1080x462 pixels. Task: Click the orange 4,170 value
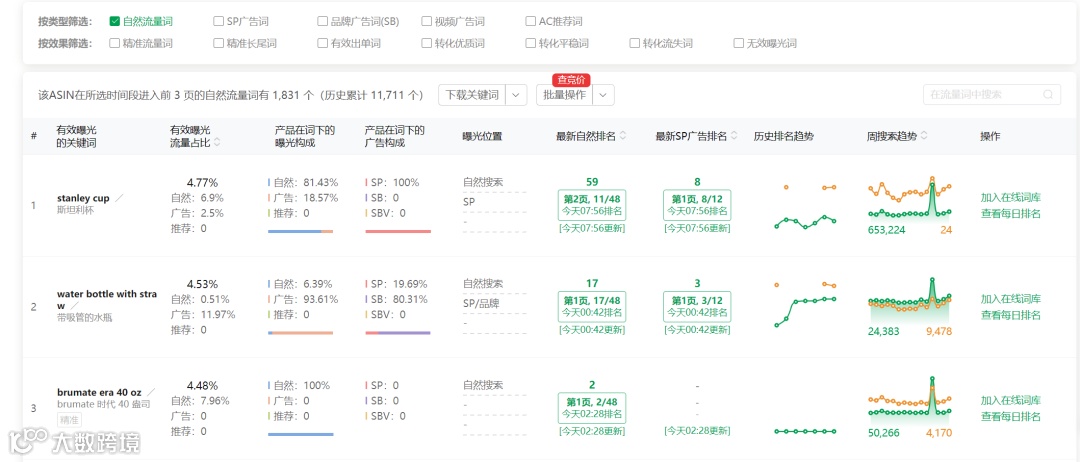939,432
